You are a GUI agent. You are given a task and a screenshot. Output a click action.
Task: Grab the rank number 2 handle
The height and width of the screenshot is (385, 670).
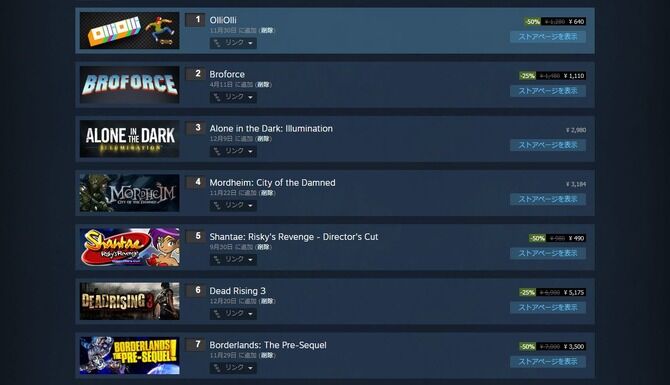click(x=195, y=73)
